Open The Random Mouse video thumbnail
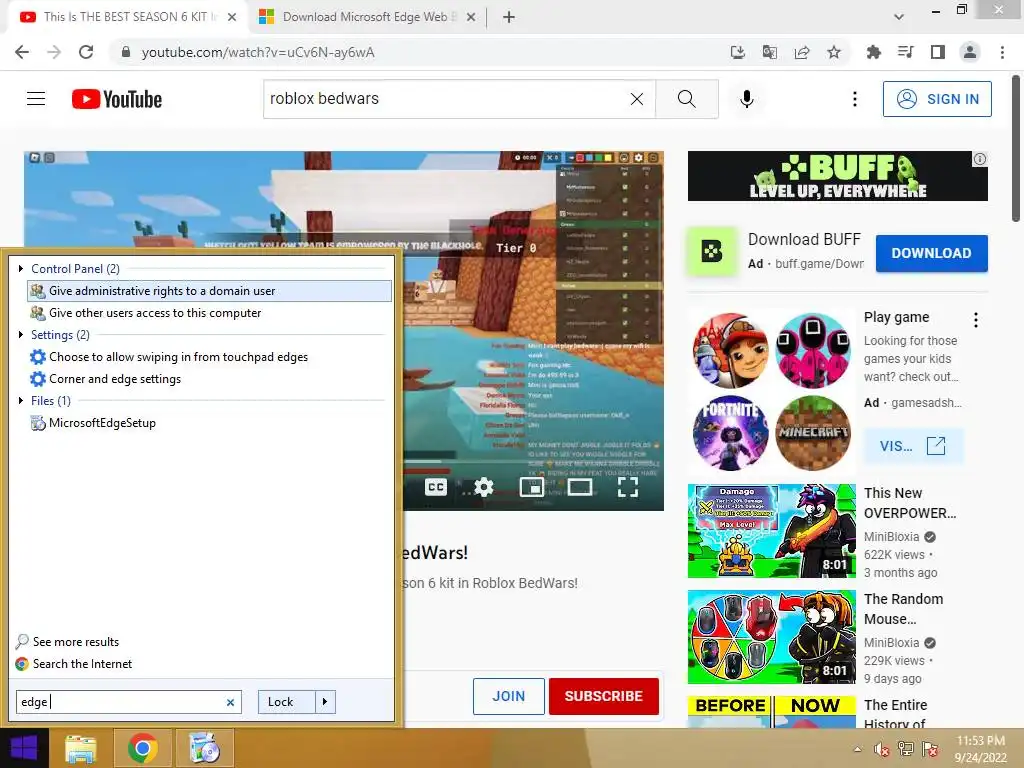This screenshot has height=768, width=1024. pos(771,637)
